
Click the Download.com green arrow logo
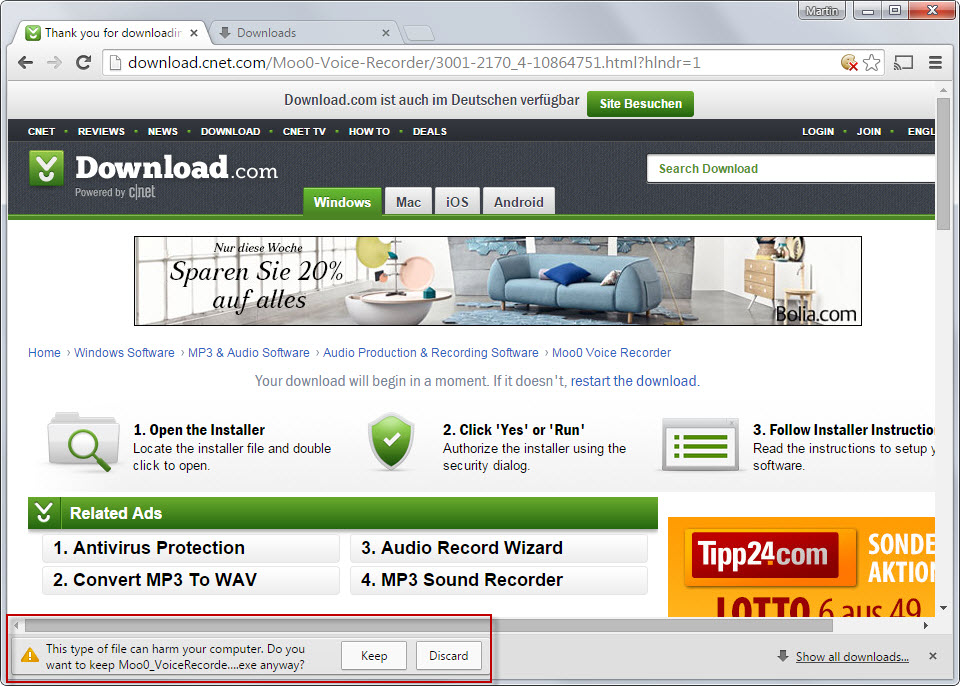click(x=47, y=168)
